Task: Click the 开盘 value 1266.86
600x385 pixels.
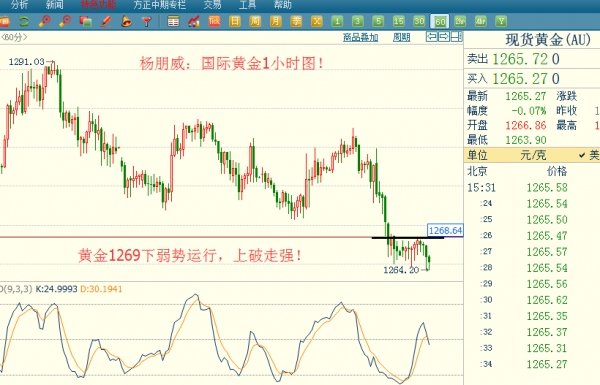Action: click(x=526, y=126)
